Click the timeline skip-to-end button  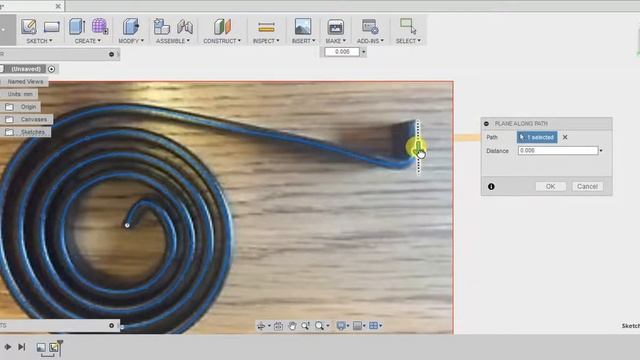[x=22, y=347]
